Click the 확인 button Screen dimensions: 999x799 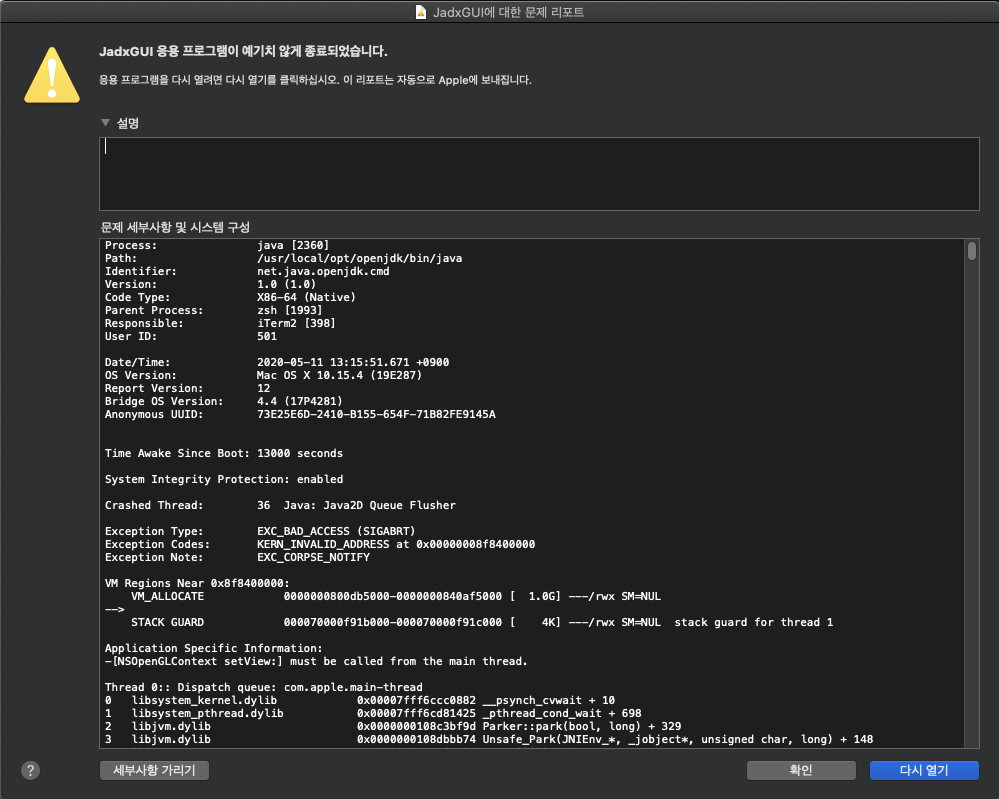(801, 770)
